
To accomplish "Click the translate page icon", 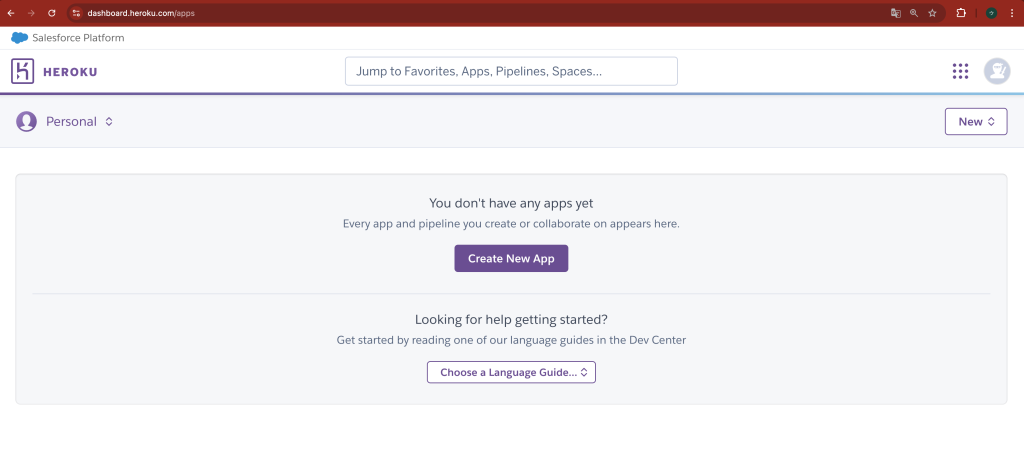I will point(896,13).
